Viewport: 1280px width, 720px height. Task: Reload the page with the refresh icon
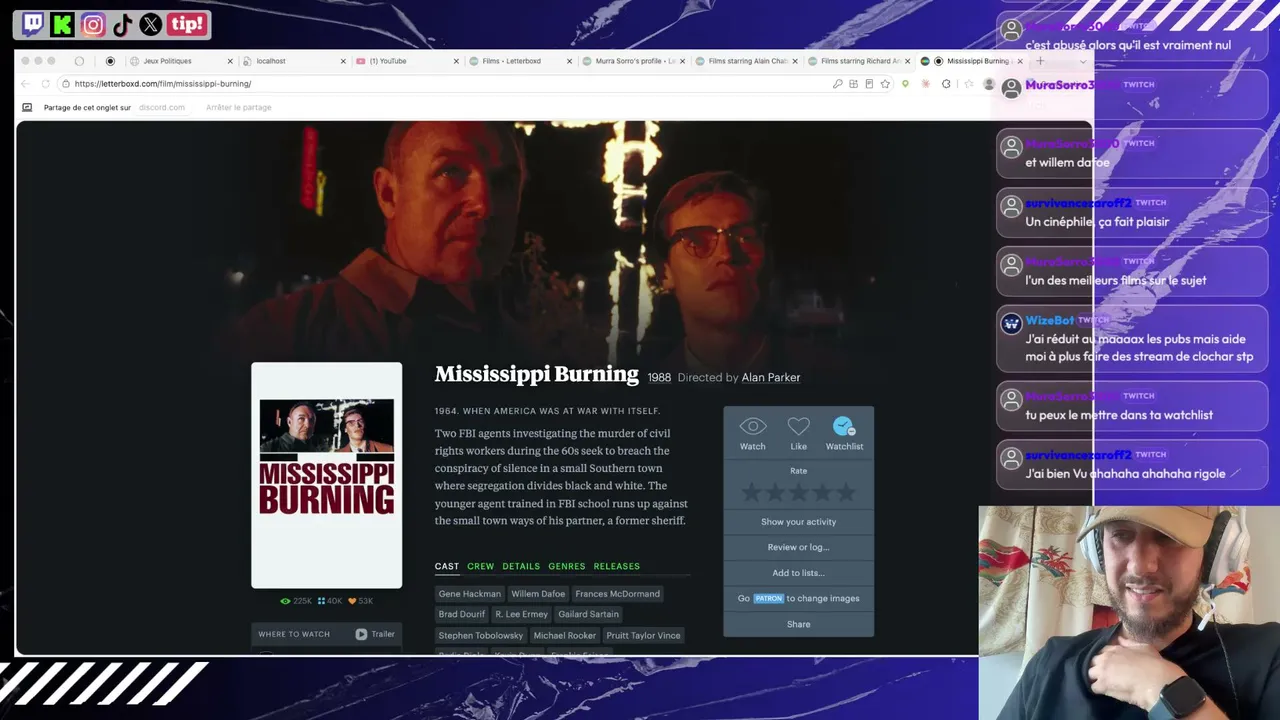[x=45, y=84]
